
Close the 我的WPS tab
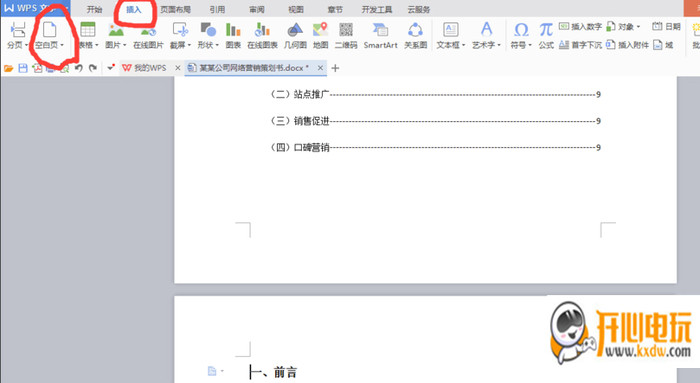178,68
